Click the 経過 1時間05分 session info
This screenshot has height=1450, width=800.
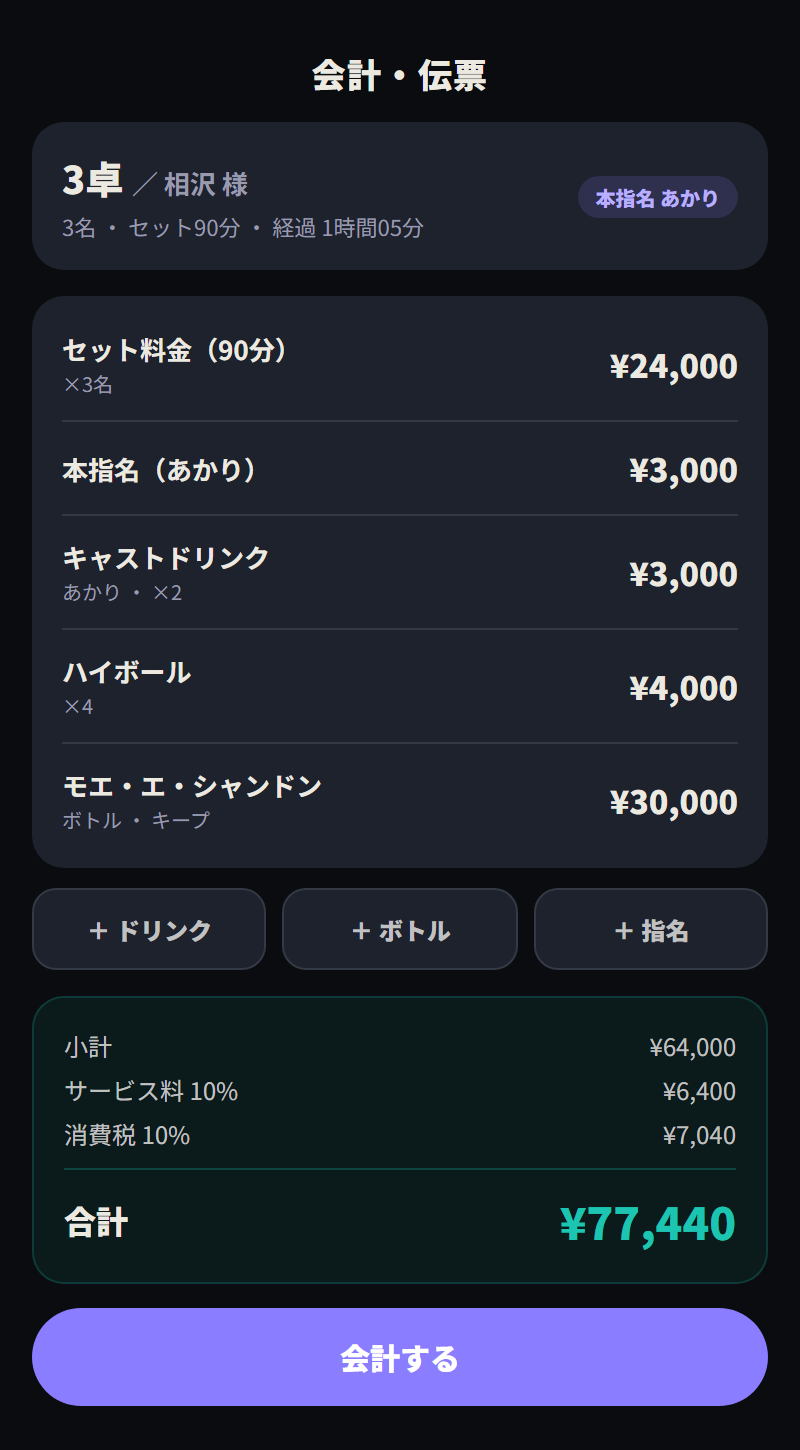[x=348, y=228]
